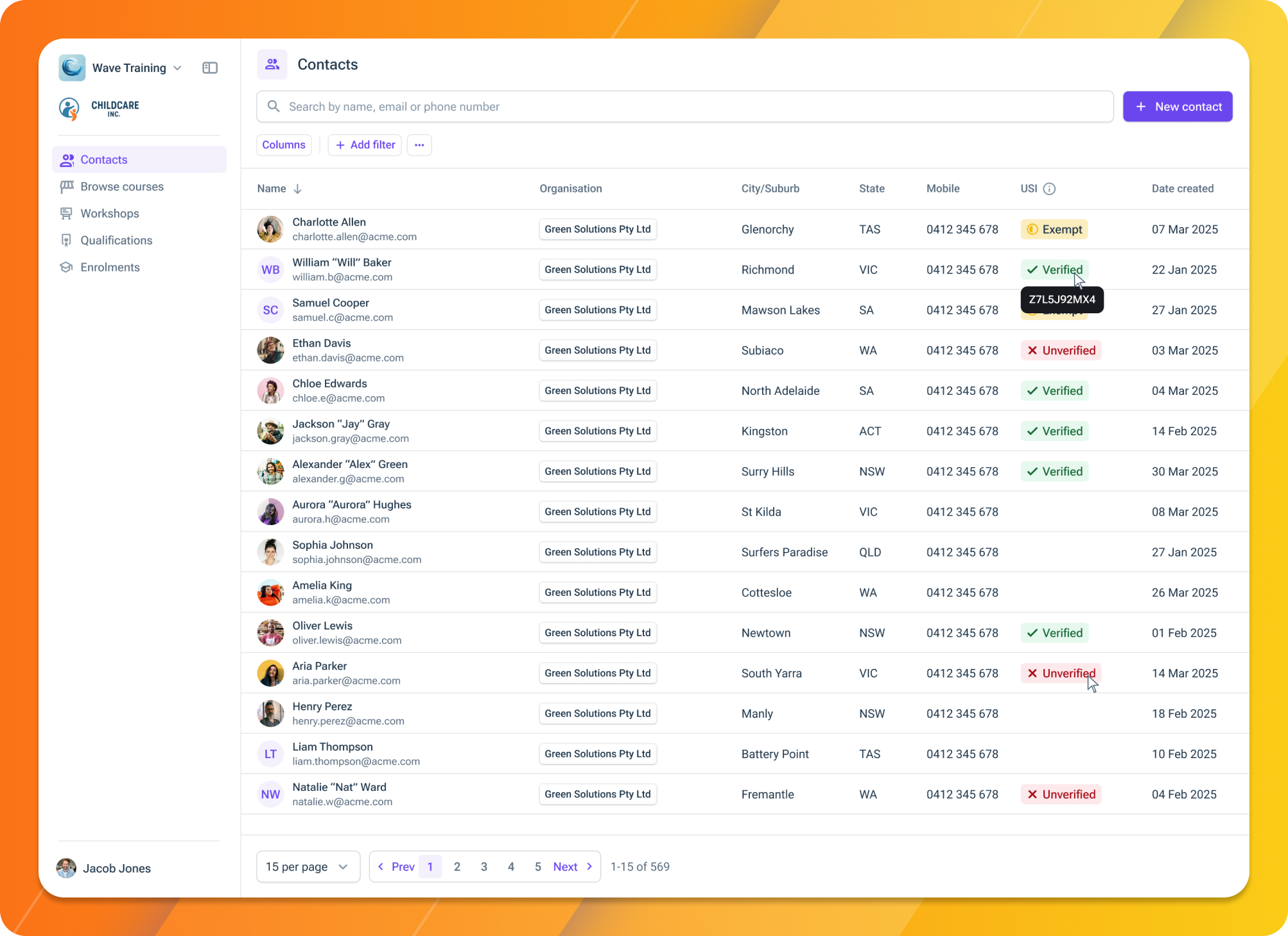Image resolution: width=1288 pixels, height=936 pixels.
Task: Click Unverified badge for Aria Parker
Action: 1061,673
